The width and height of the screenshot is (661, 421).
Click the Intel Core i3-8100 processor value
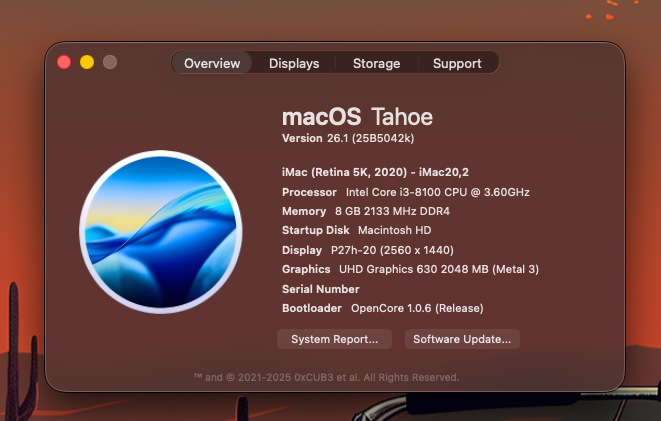[x=438, y=192]
